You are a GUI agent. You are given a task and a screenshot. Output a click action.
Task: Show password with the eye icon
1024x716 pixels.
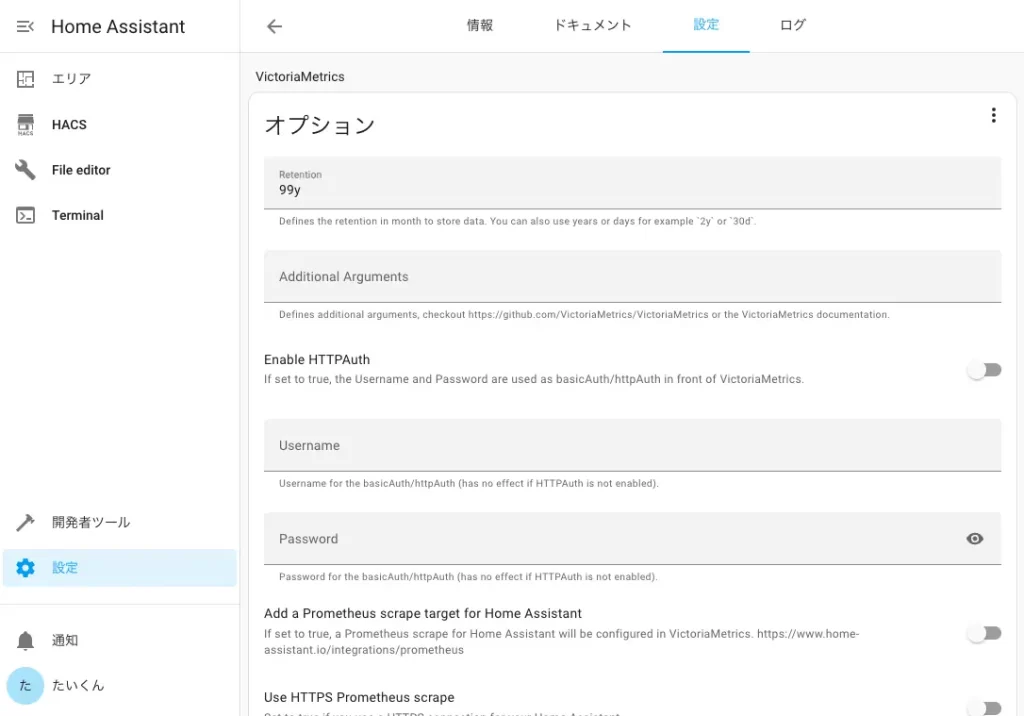974,539
